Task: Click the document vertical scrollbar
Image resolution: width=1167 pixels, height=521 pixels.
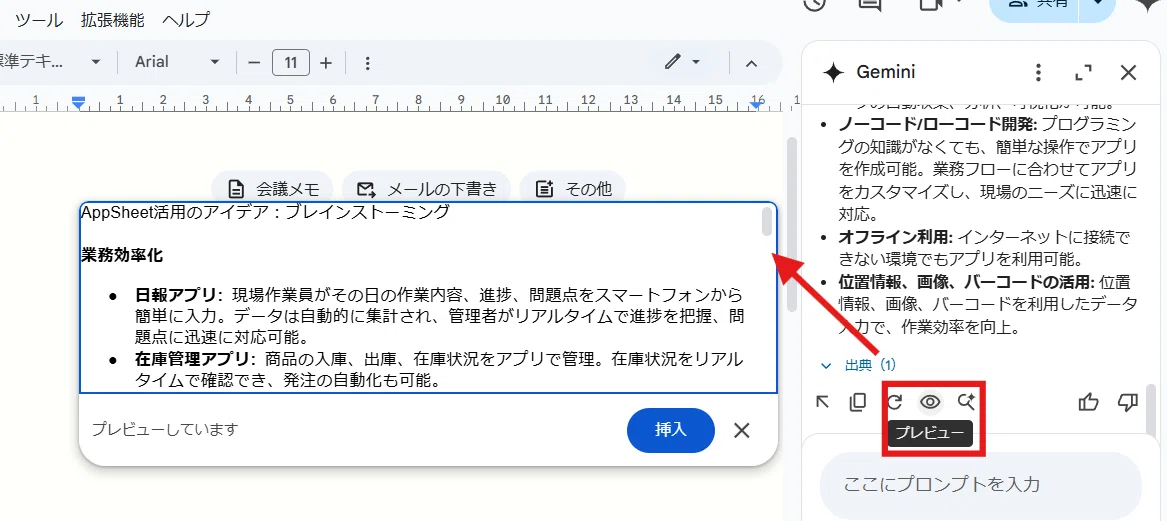Action: coord(792,223)
